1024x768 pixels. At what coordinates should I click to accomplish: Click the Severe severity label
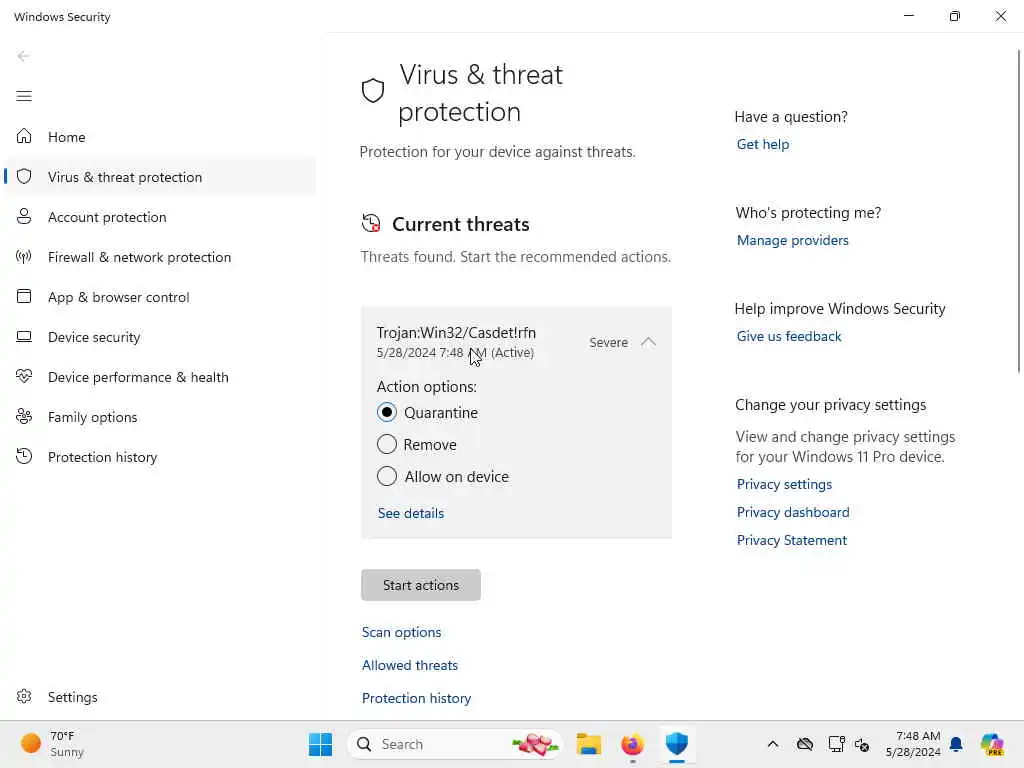click(x=608, y=342)
